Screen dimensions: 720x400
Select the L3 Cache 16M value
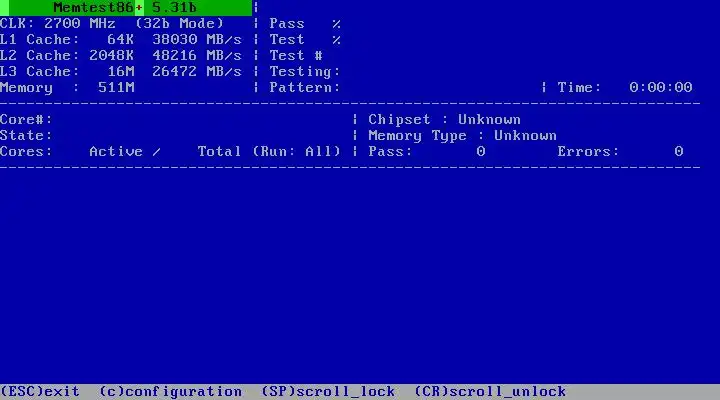[x=121, y=72]
